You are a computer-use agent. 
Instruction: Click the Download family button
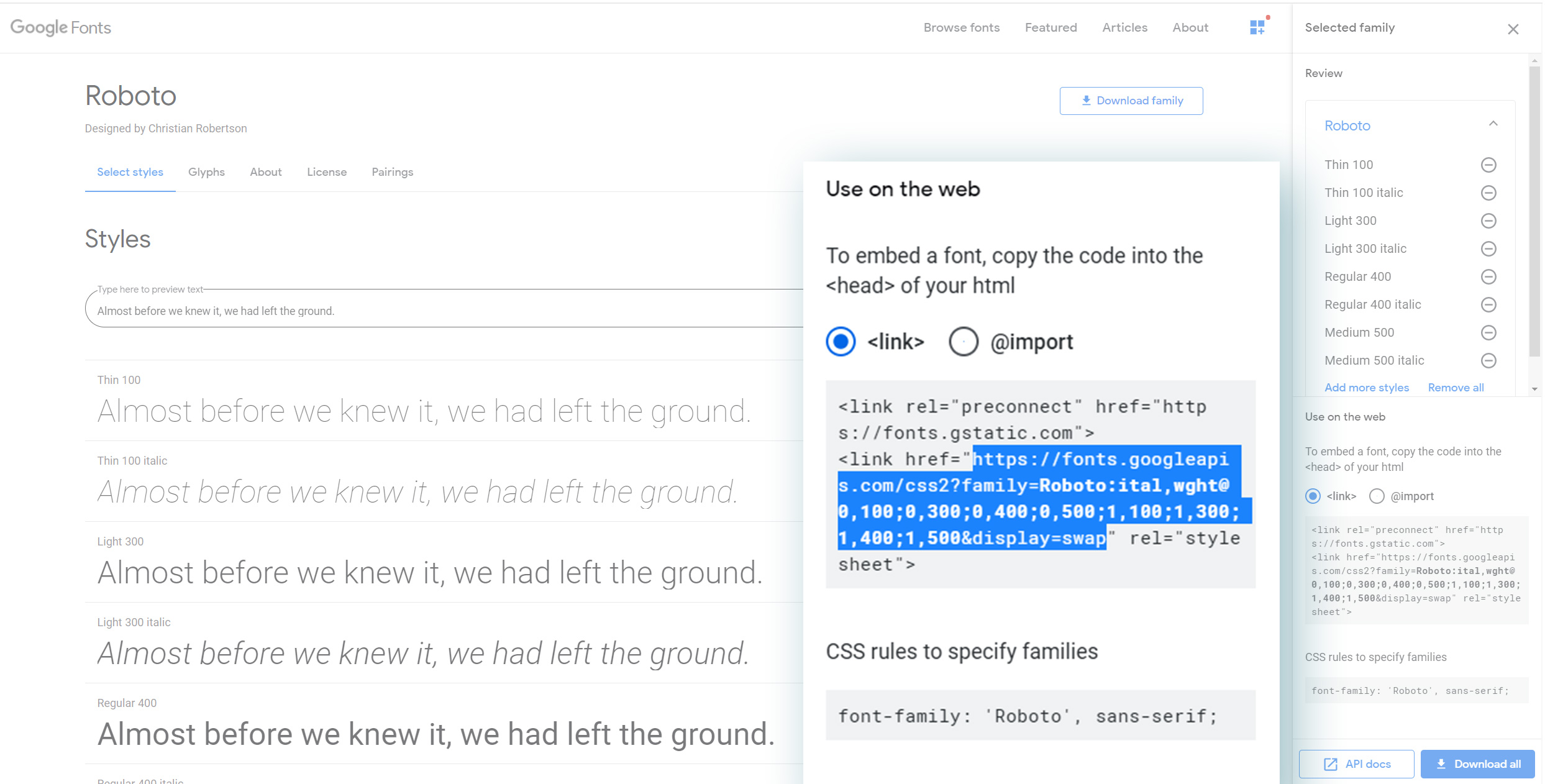coord(1131,101)
